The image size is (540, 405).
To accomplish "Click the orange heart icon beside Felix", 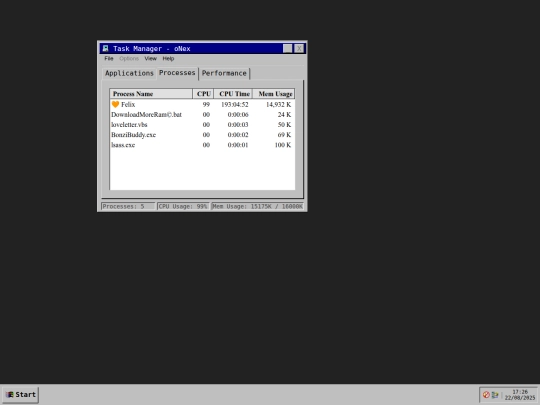I will click(115, 104).
